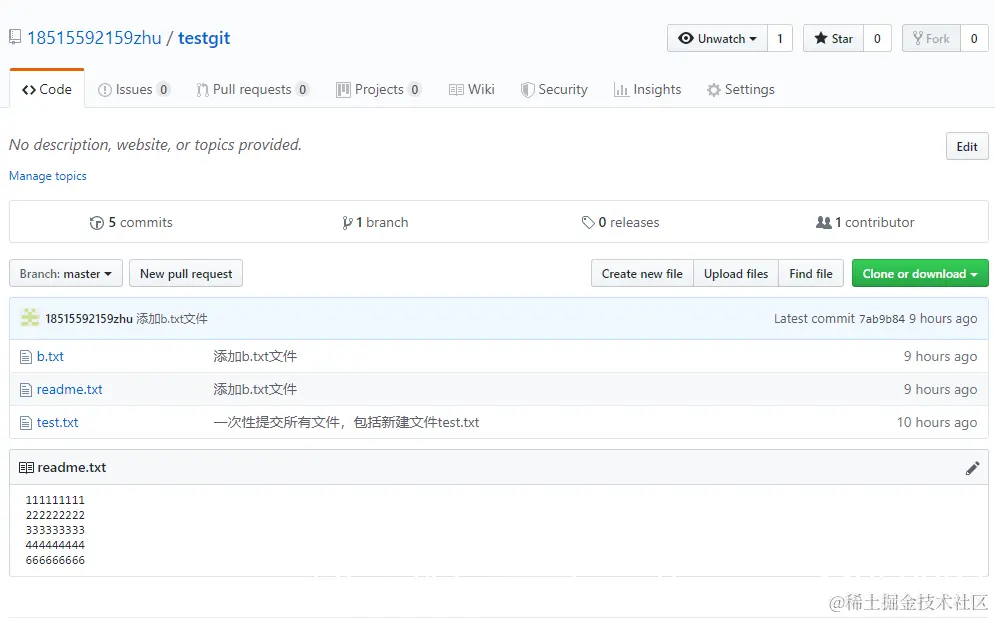Click the file icon beside readme.txt row

click(x=26, y=390)
